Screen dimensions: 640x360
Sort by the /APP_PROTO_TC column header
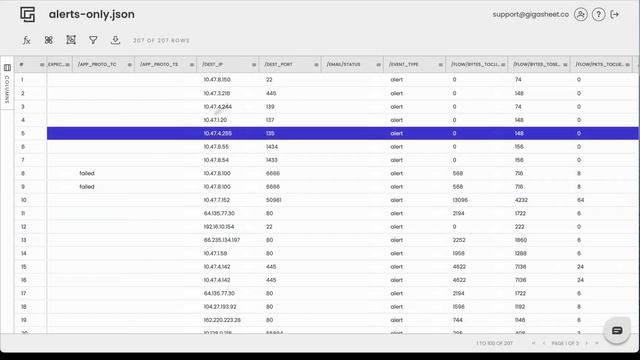[97, 64]
